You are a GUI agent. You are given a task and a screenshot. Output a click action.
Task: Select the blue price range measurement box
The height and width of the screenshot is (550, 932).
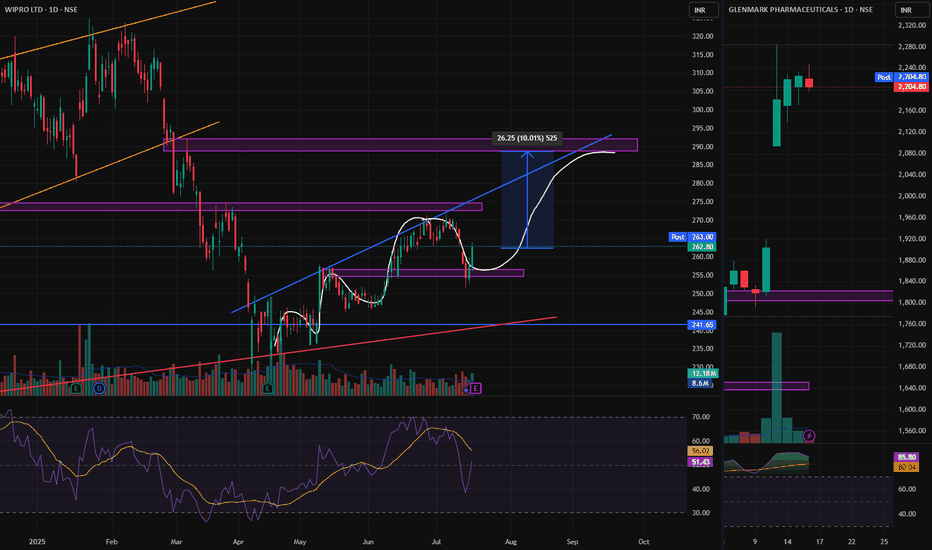tap(527, 199)
